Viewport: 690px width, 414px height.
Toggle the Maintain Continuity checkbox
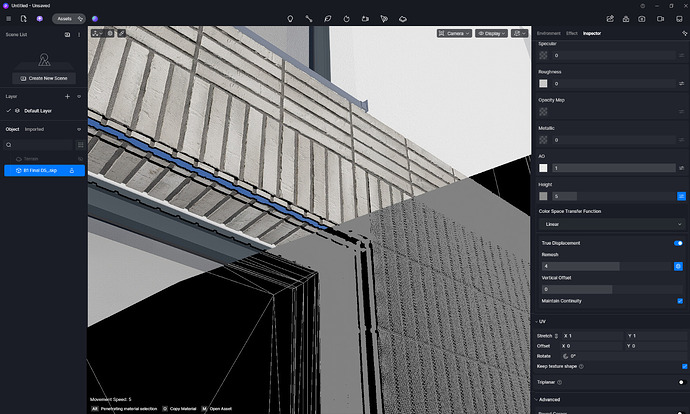coord(680,301)
